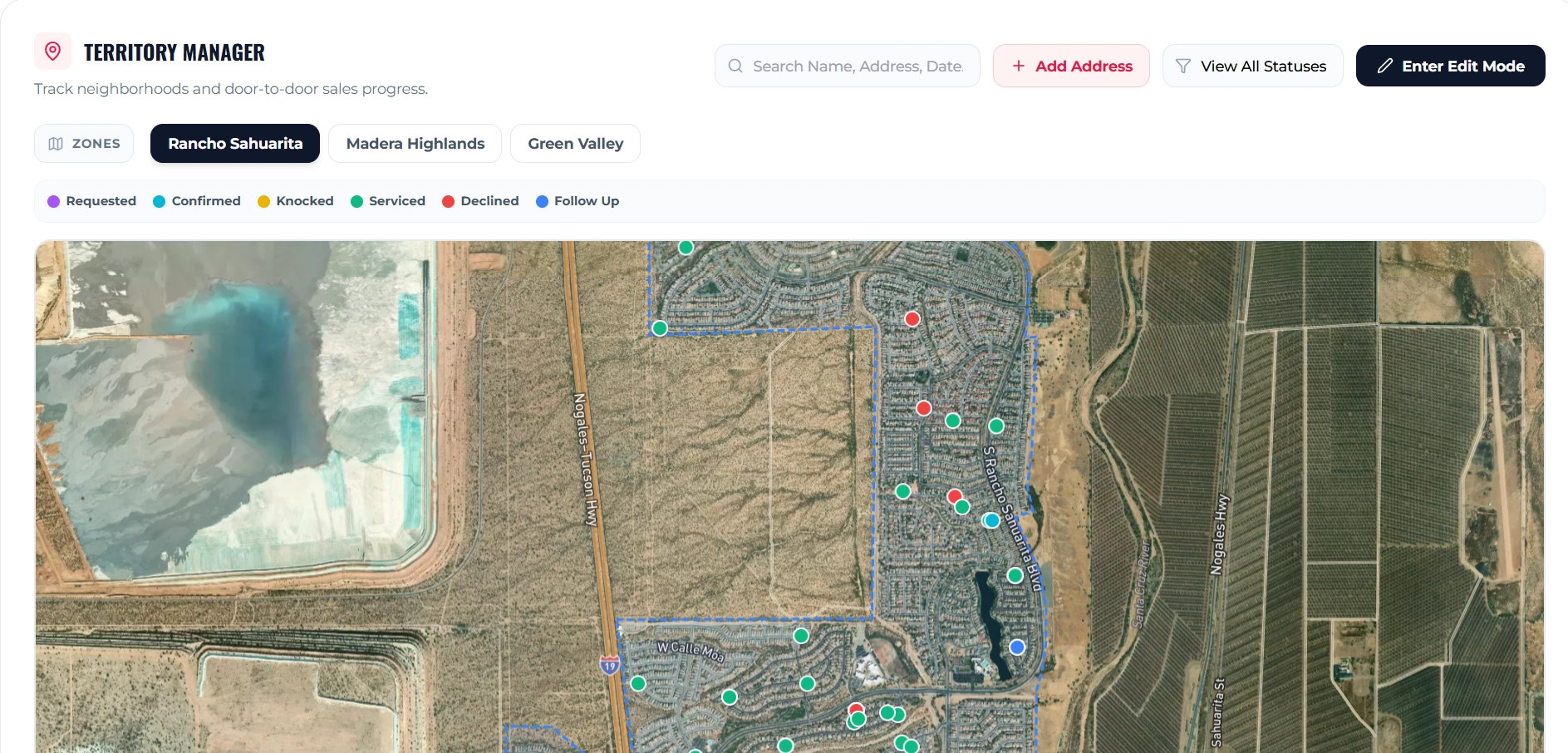Click the Territory Manager heading
1568x753 pixels.
click(174, 52)
